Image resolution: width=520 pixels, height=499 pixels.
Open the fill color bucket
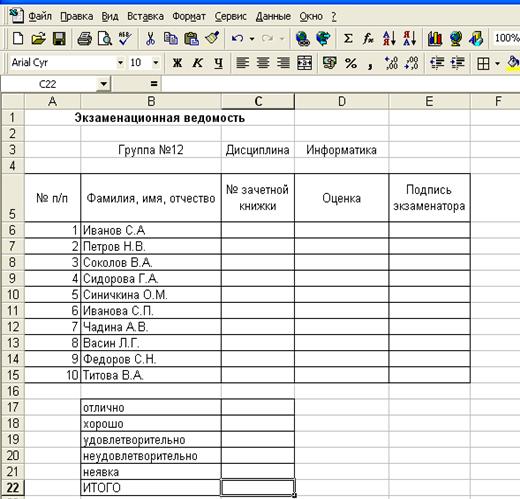pyautogui.click(x=513, y=63)
